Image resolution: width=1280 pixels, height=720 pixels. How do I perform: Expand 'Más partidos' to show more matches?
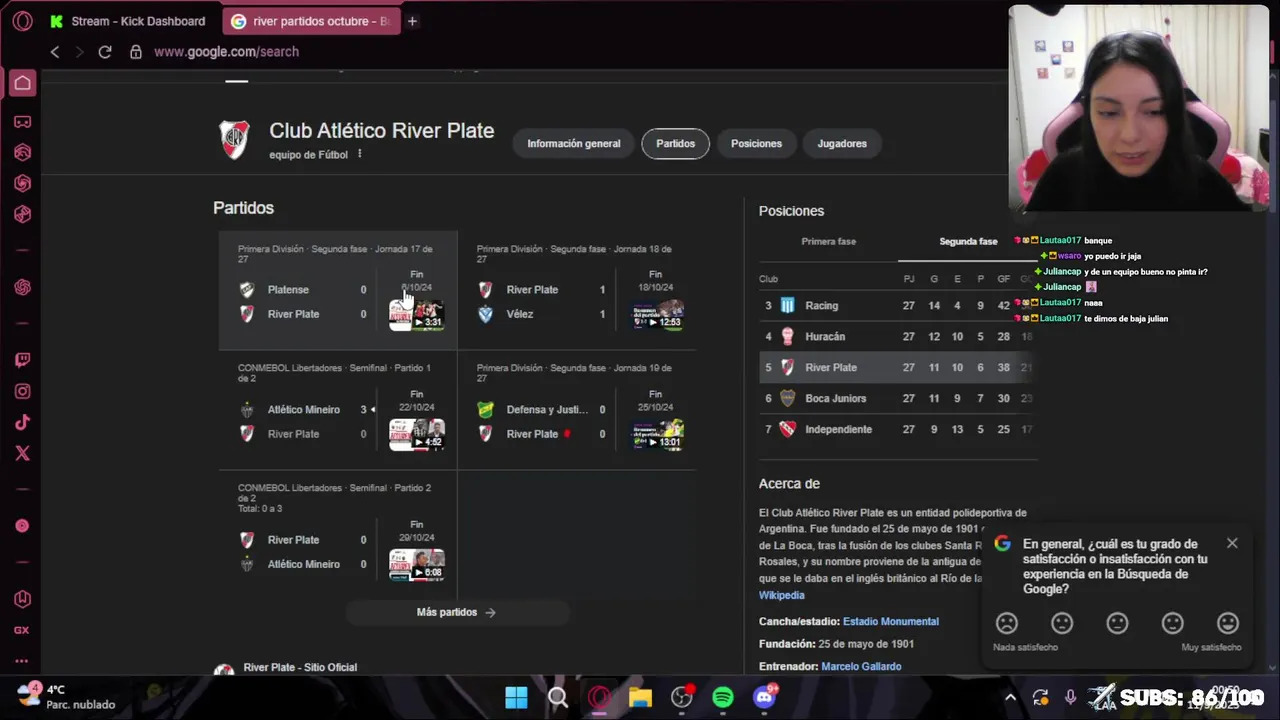(x=457, y=612)
